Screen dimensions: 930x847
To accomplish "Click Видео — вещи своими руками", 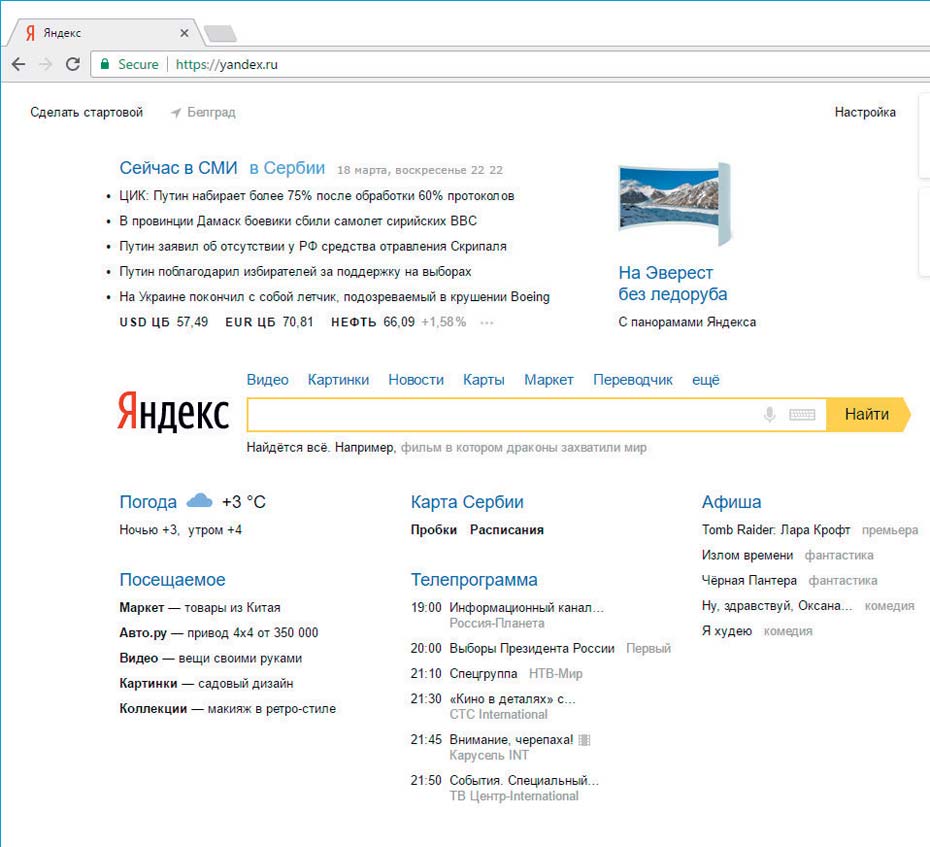I will (x=211, y=658).
